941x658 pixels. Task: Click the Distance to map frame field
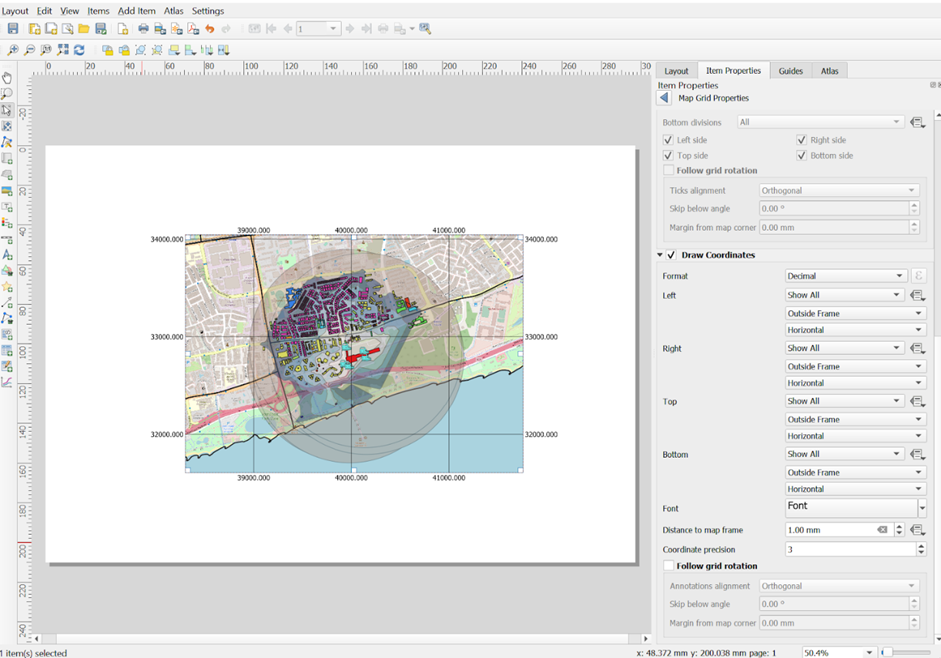830,530
